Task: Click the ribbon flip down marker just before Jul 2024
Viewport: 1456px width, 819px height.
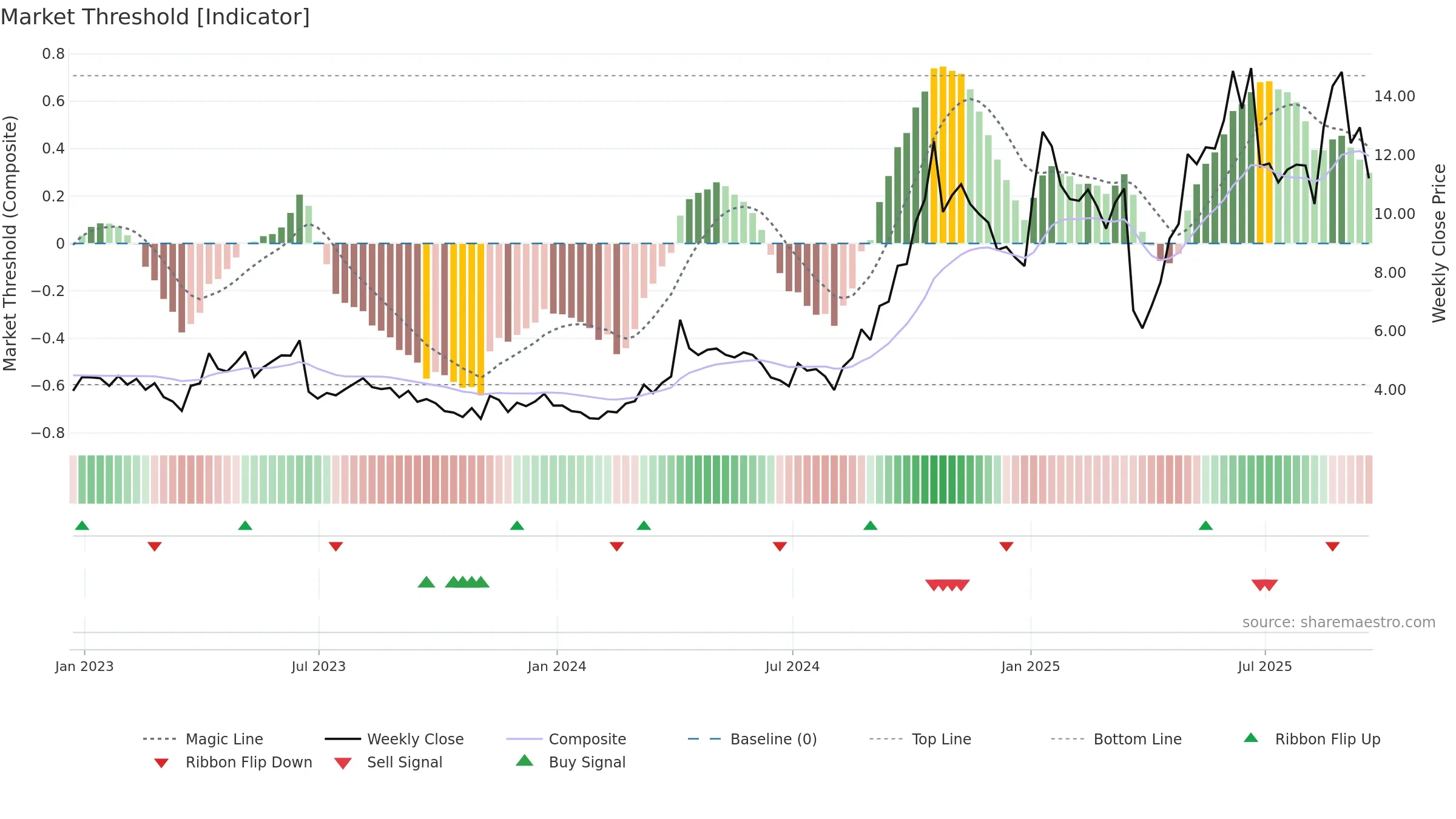Action: (x=780, y=547)
